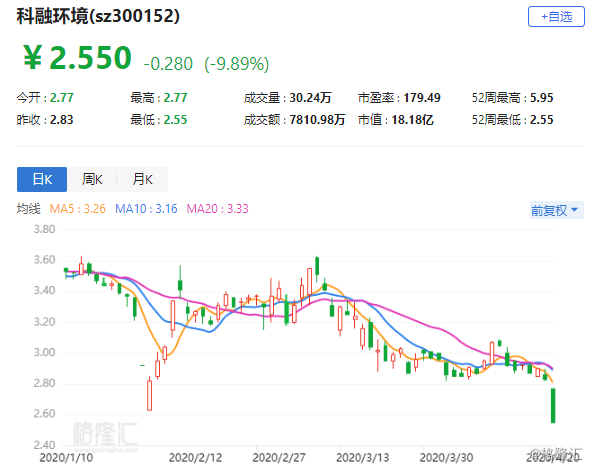Open the 前复权 adjustment dropdown
Viewport: 590px width, 468px height.
556,210
